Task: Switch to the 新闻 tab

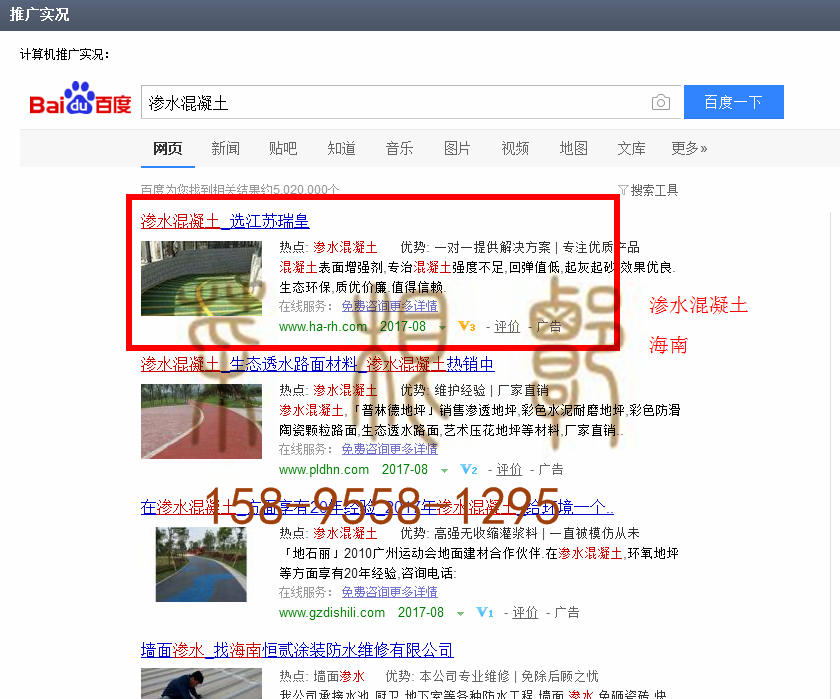Action: pos(226,148)
